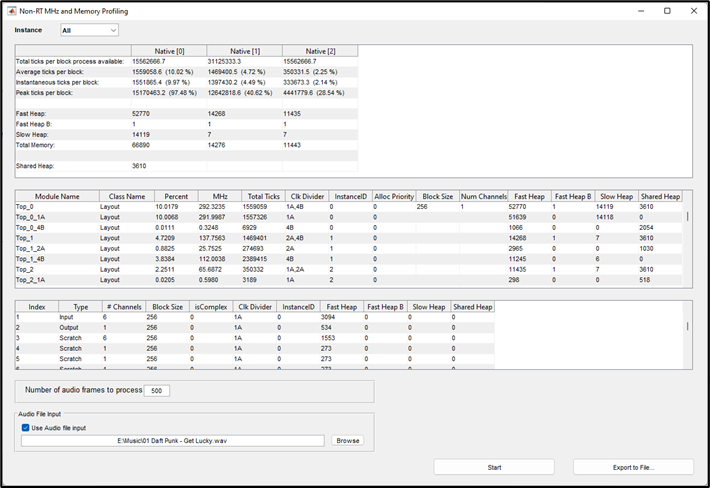Screen dimensions: 710x488
Task: Click the Browse button for audio file
Action: click(x=347, y=440)
